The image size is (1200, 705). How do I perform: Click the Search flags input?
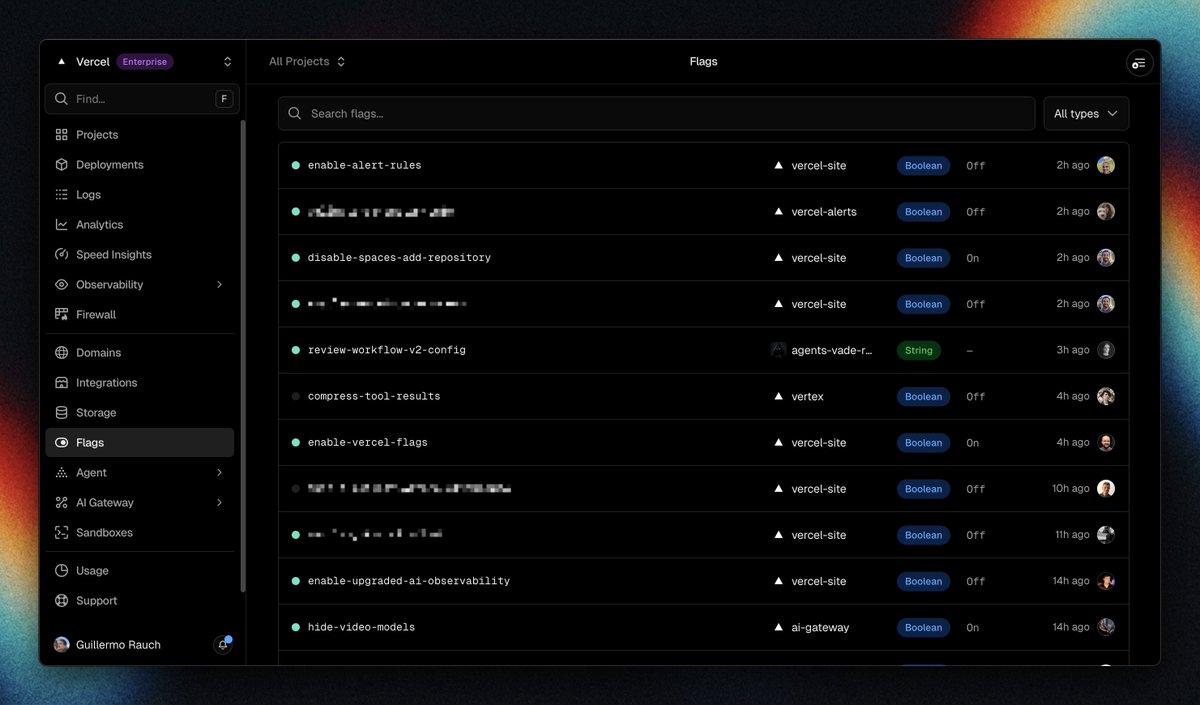(656, 114)
